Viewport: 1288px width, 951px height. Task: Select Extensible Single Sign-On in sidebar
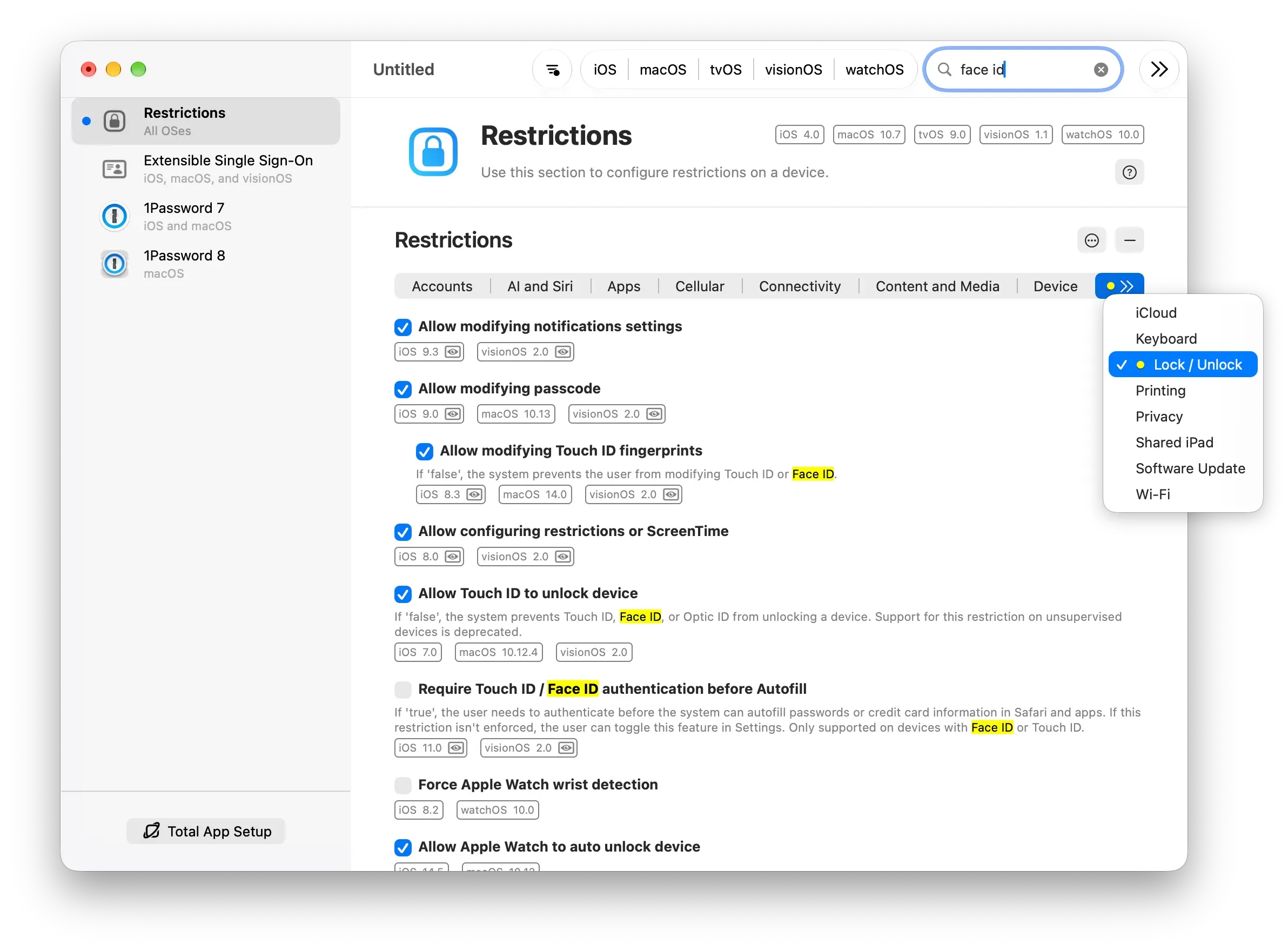coord(206,169)
